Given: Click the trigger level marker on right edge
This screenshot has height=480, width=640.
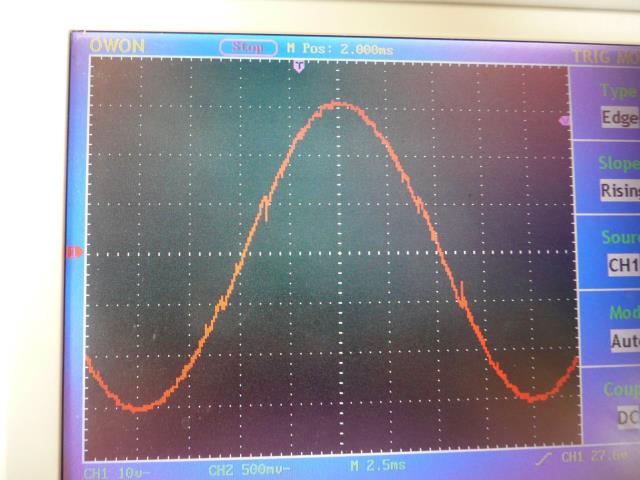Looking at the screenshot, I should tap(564, 120).
